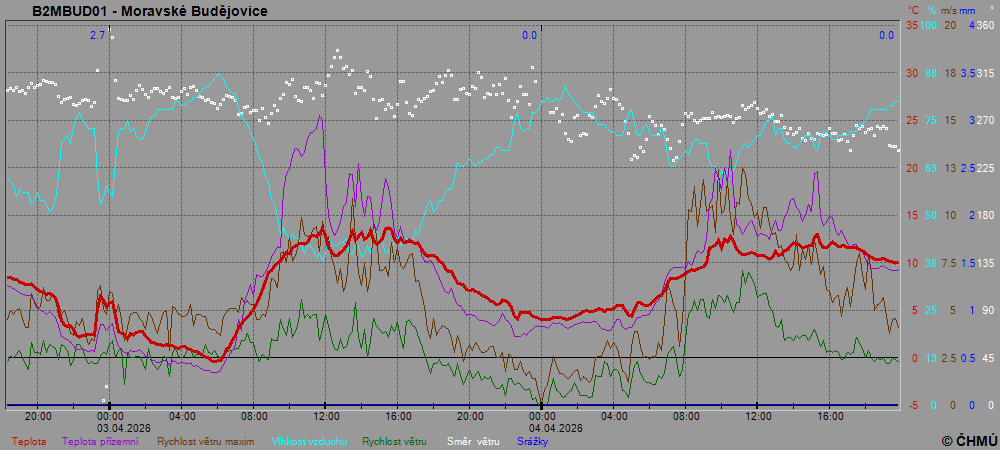Viewport: 1000px width, 450px height.
Task: Click the mm unit header label
Action: 969,10
